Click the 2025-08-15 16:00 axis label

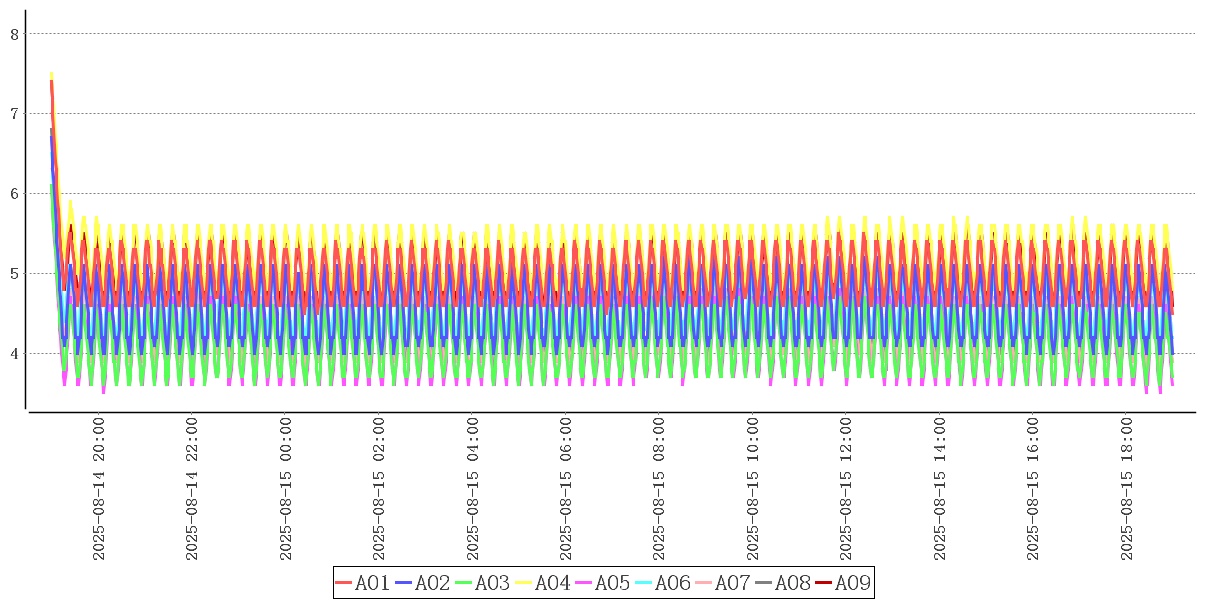point(1034,489)
